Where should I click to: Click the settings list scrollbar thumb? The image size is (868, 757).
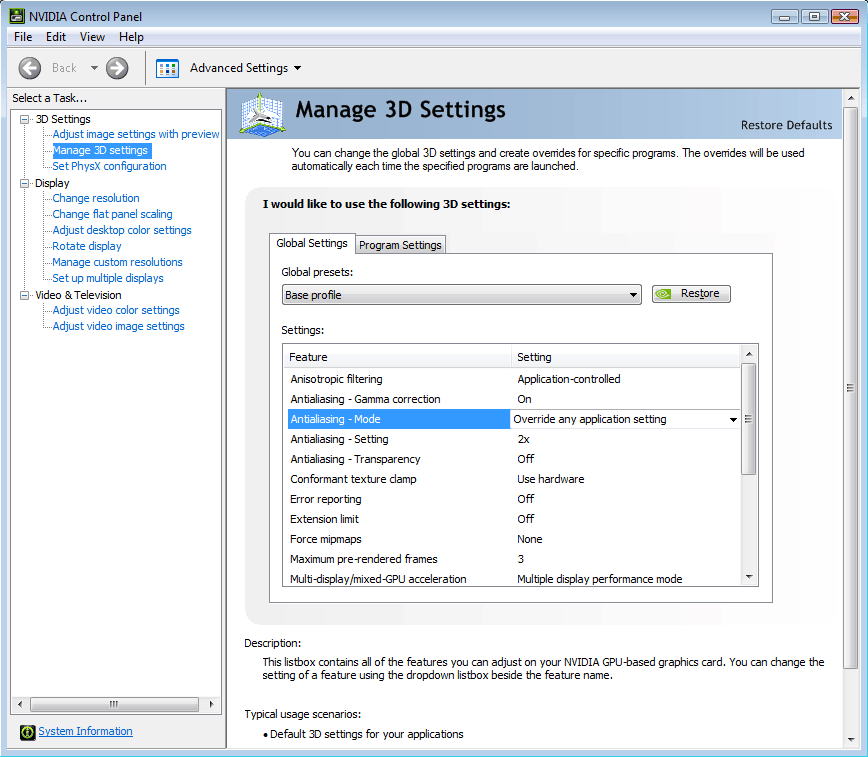click(748, 419)
